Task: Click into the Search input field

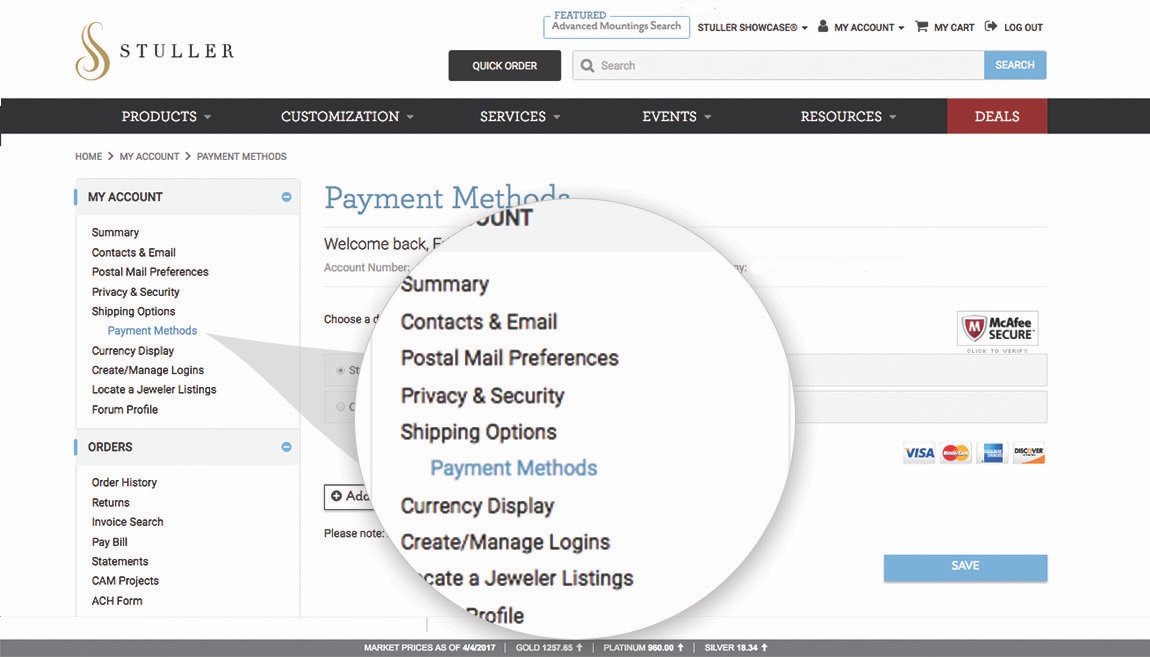Action: pos(778,65)
